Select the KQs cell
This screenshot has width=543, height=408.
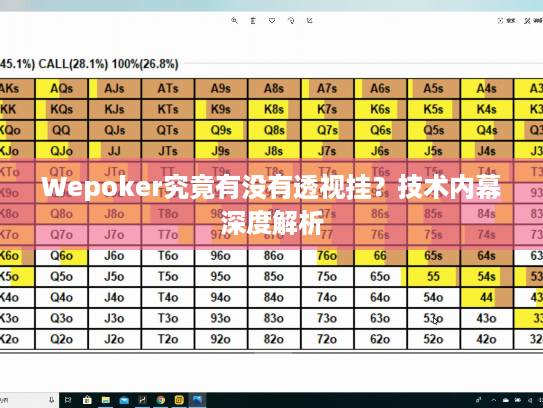pyautogui.click(x=62, y=109)
